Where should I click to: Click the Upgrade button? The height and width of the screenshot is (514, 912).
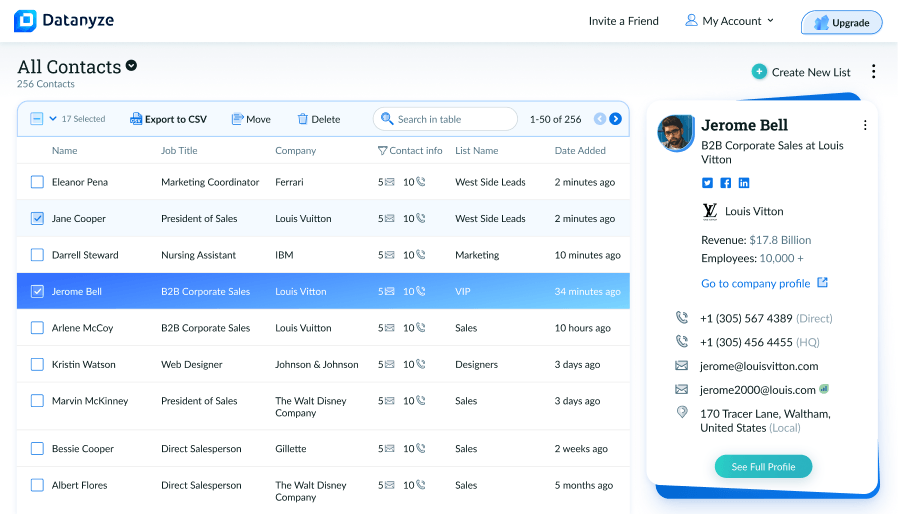click(x=842, y=23)
